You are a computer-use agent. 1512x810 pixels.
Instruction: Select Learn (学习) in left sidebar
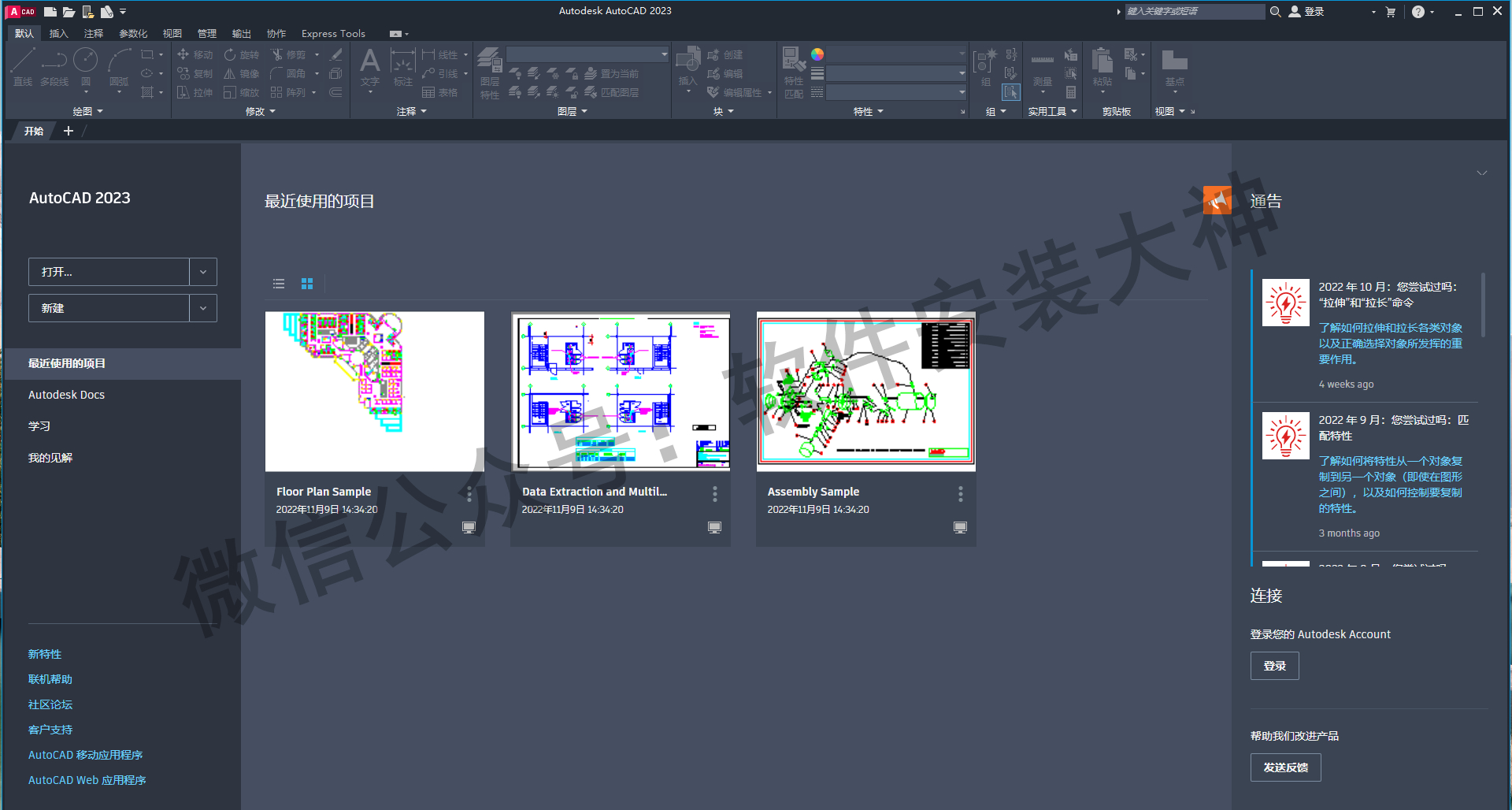pos(39,426)
